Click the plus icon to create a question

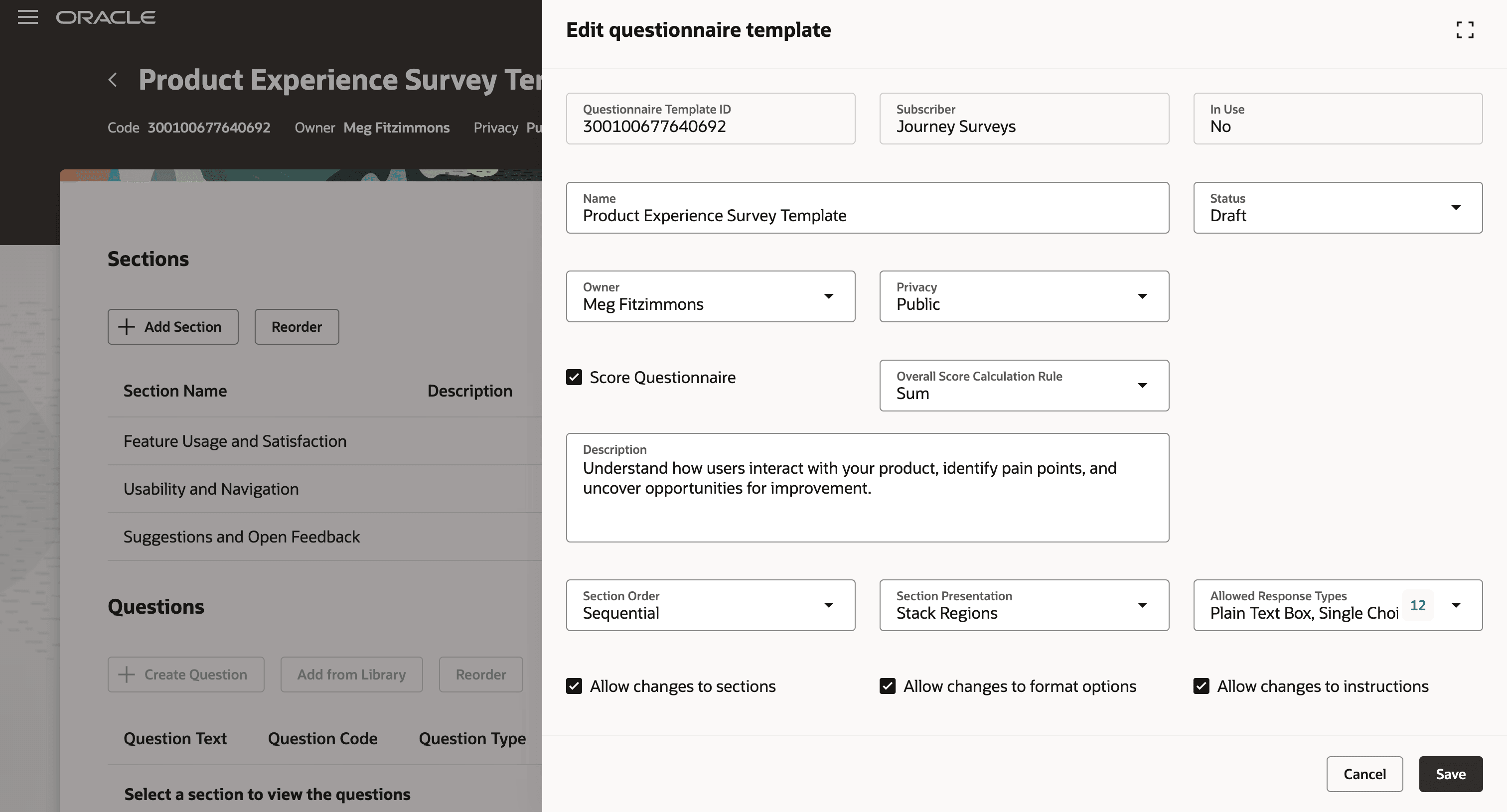(x=127, y=674)
